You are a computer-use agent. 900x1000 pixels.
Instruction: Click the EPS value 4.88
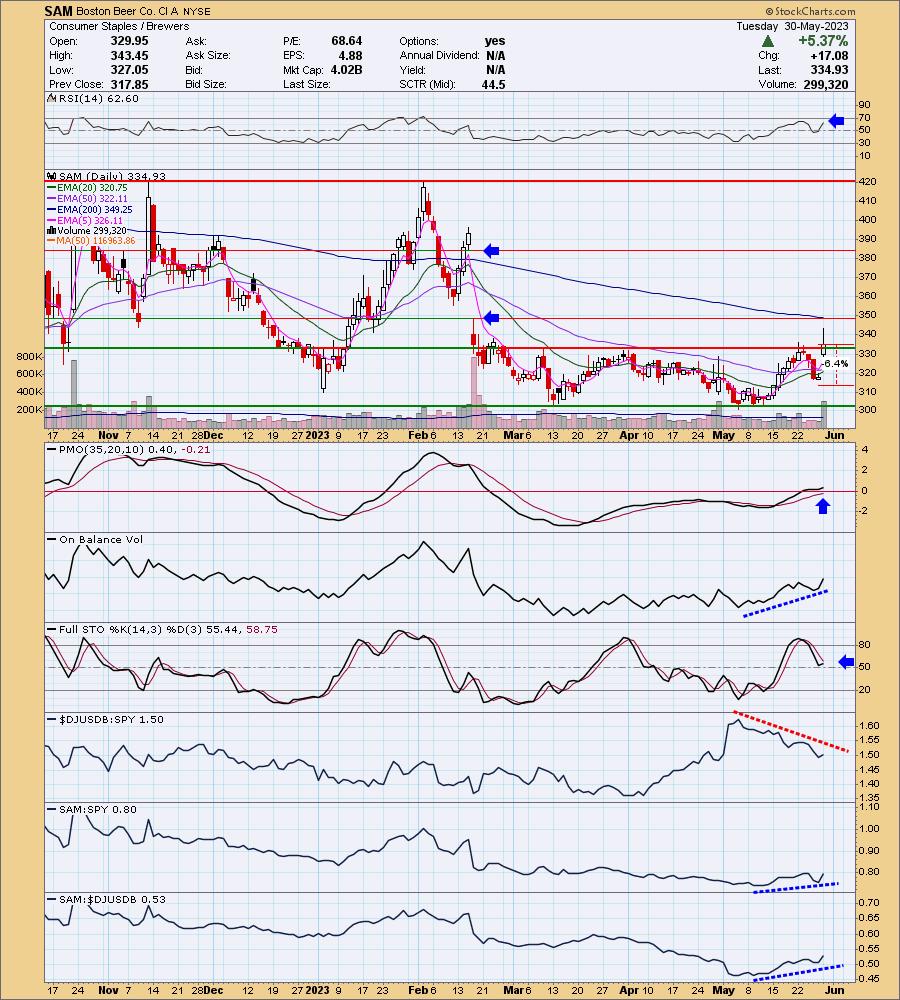click(350, 55)
